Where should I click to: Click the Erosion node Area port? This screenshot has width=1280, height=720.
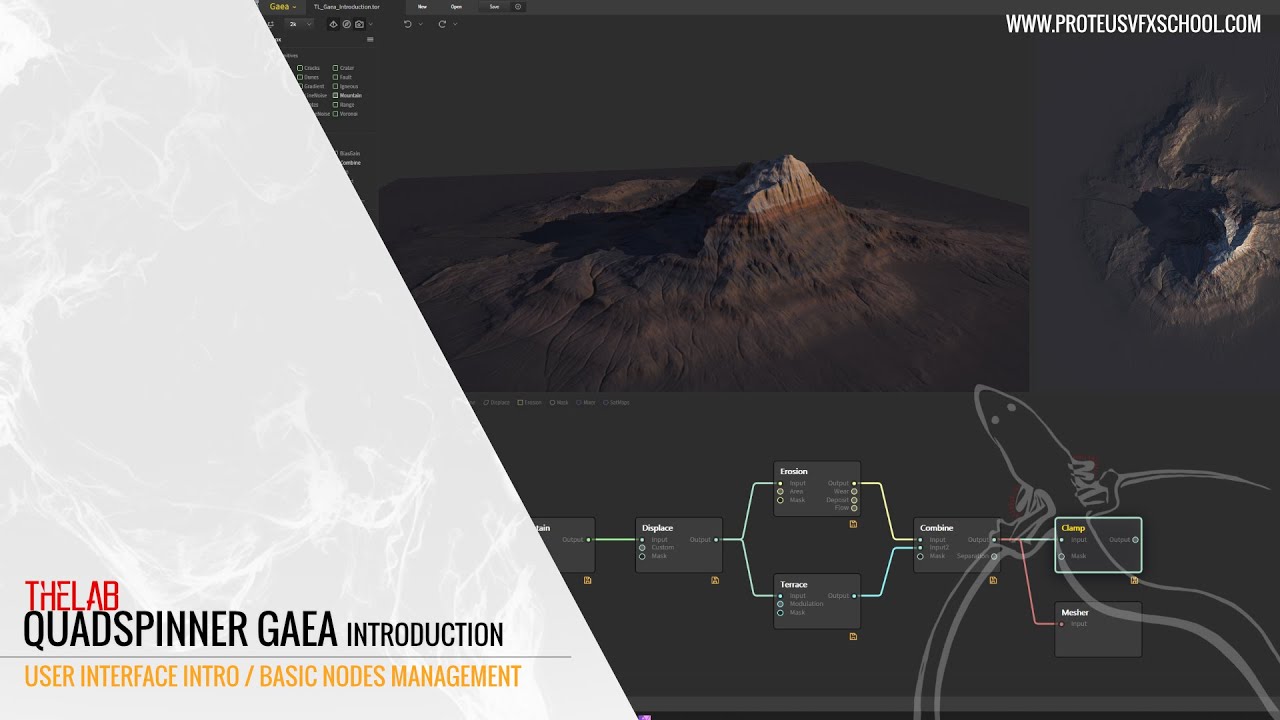tap(780, 491)
